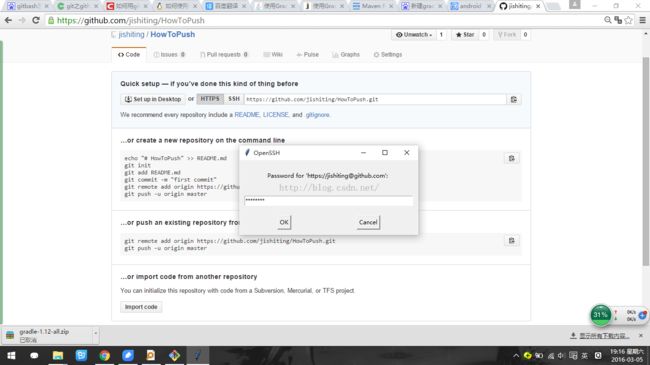This screenshot has width=650, height=365.
Task: Select the SSH protocol toggle
Action: (234, 99)
